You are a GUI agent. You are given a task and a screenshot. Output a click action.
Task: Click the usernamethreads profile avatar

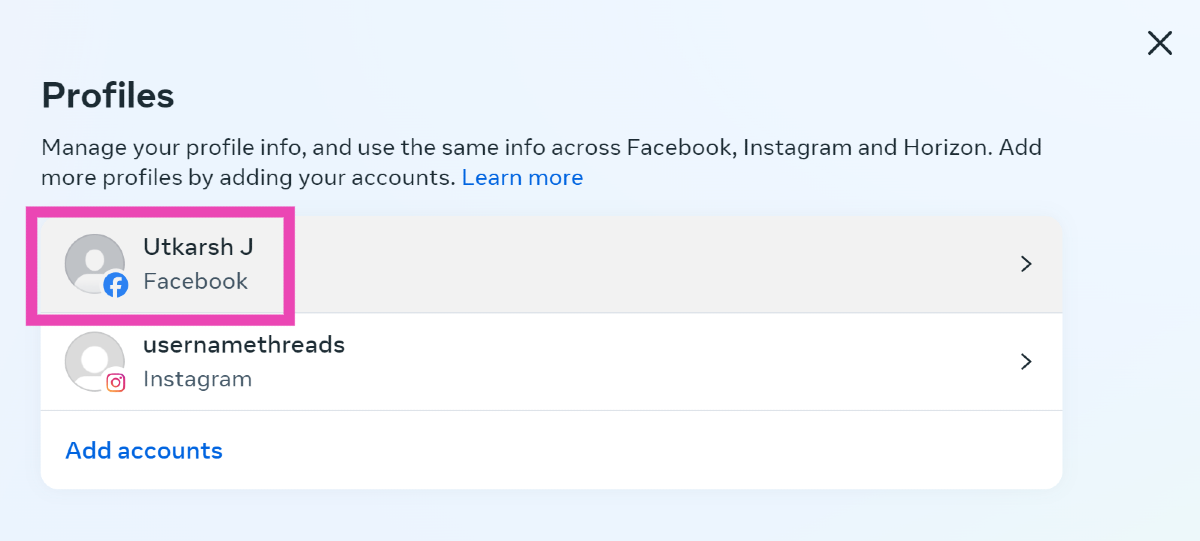pyautogui.click(x=93, y=359)
